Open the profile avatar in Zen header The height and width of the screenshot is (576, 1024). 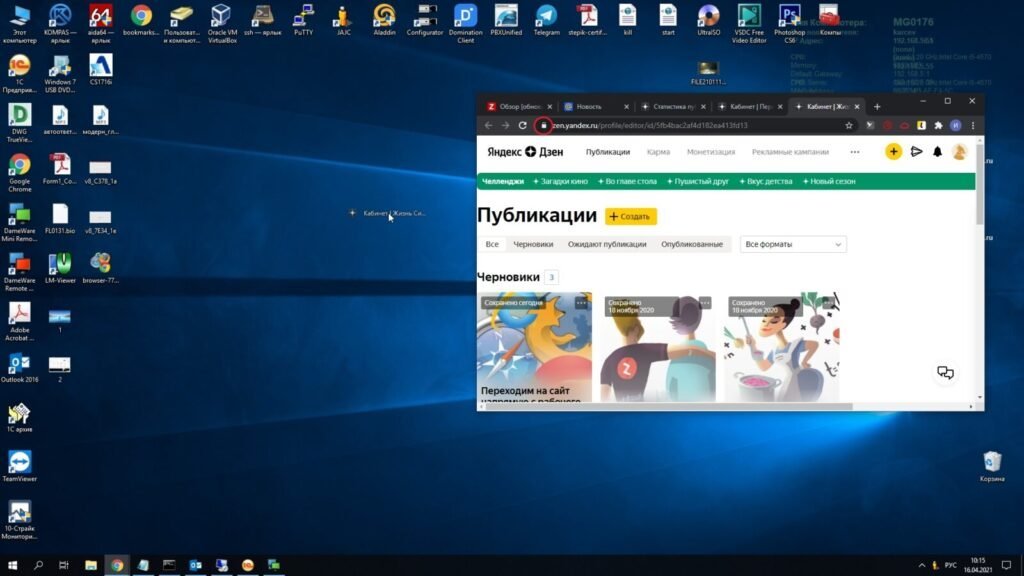click(959, 152)
